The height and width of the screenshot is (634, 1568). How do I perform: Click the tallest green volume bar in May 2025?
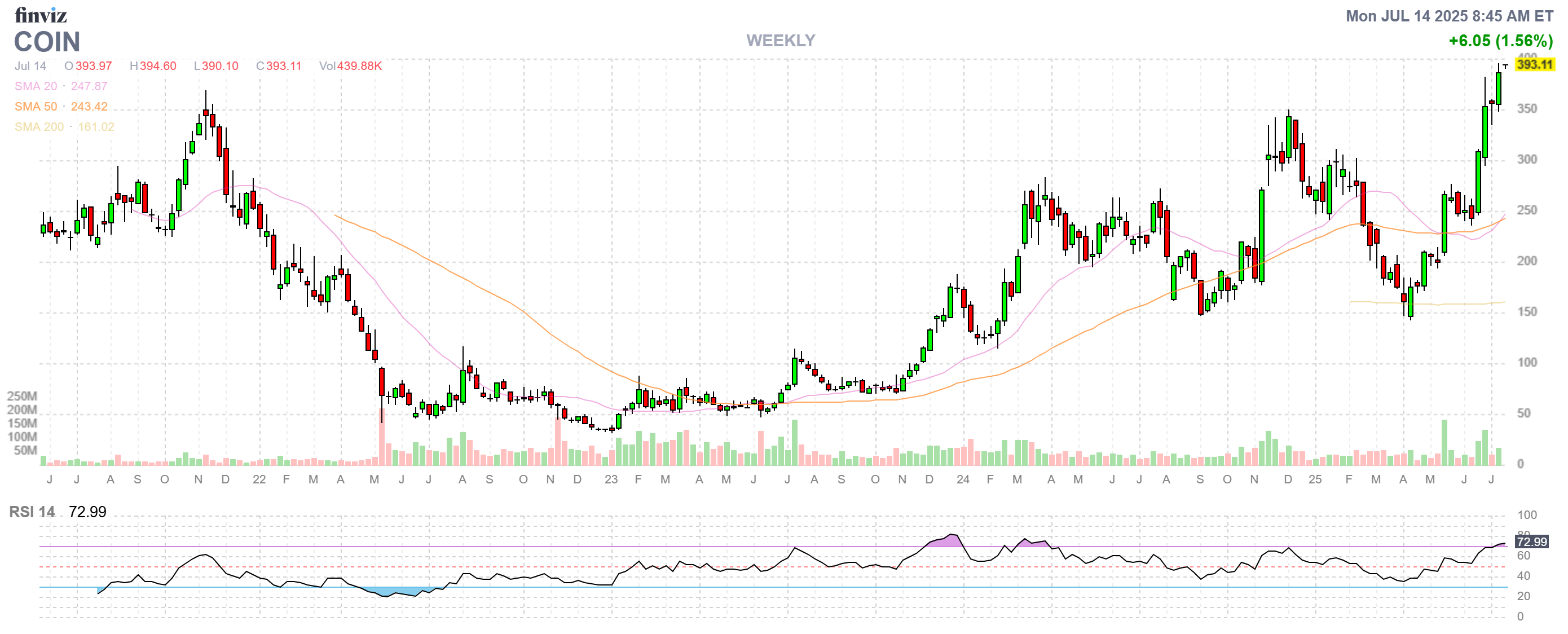1444,443
